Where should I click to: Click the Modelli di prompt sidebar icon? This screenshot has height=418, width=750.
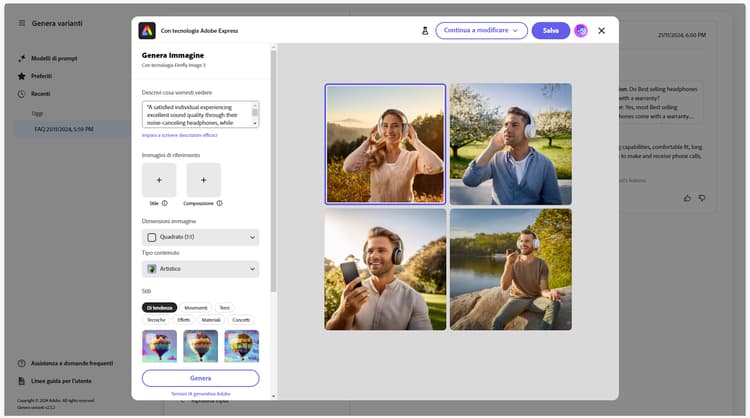(x=22, y=58)
